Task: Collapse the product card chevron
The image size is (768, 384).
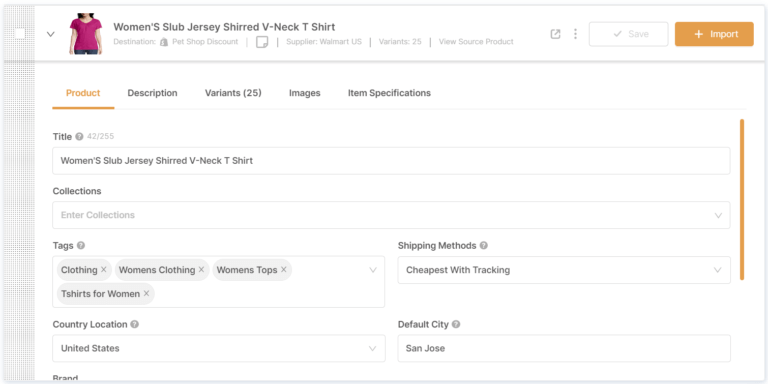Action: [50, 34]
